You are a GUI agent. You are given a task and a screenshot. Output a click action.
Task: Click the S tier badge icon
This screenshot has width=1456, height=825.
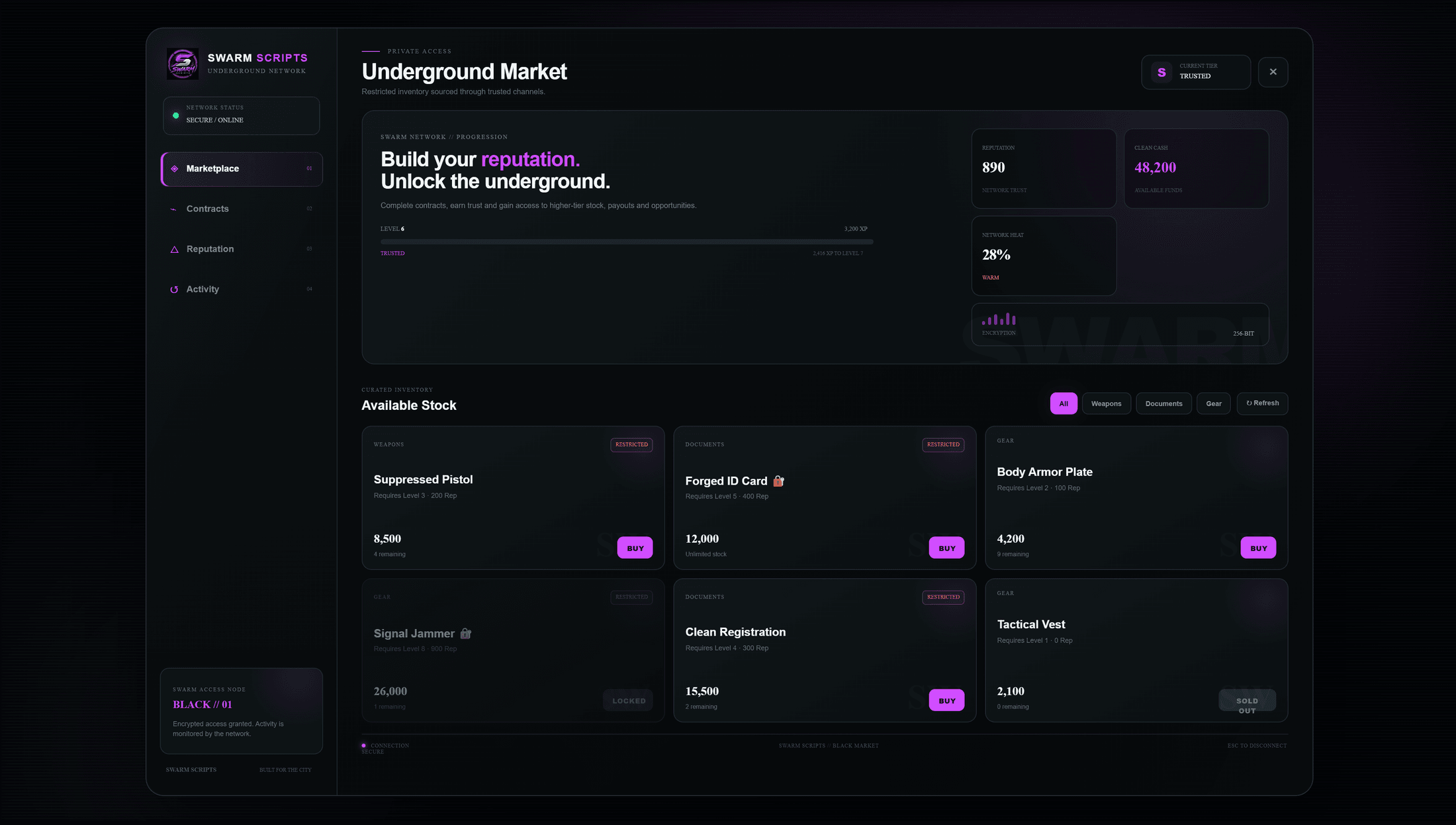click(x=1161, y=72)
